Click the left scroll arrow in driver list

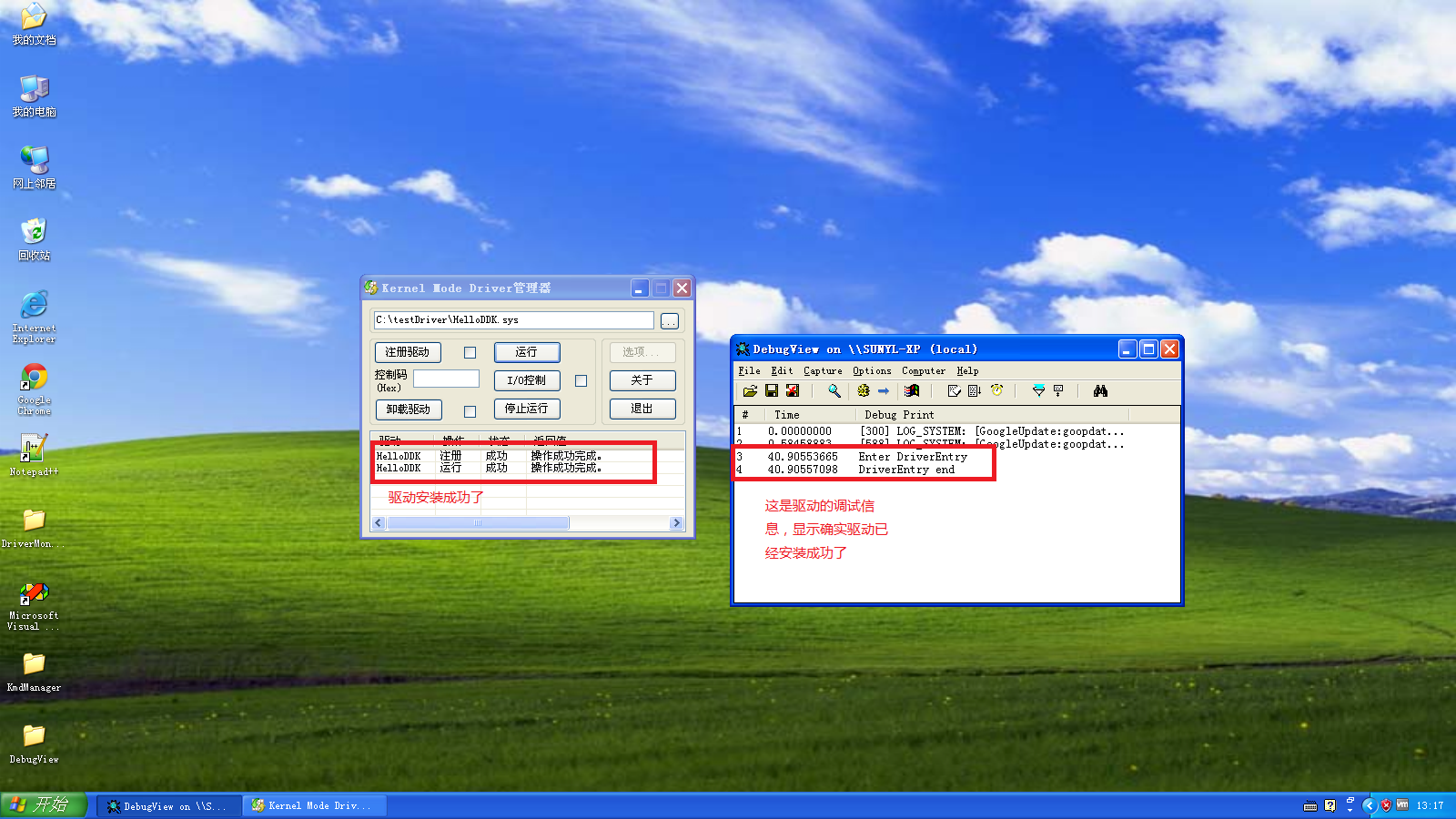click(379, 523)
